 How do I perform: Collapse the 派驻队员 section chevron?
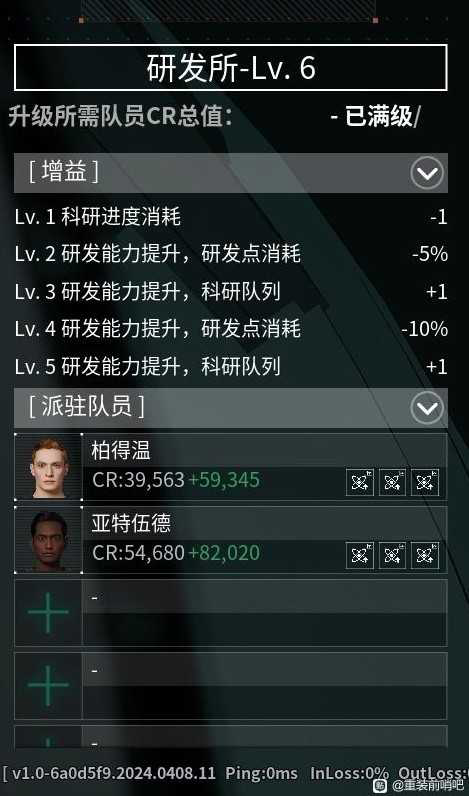426,408
